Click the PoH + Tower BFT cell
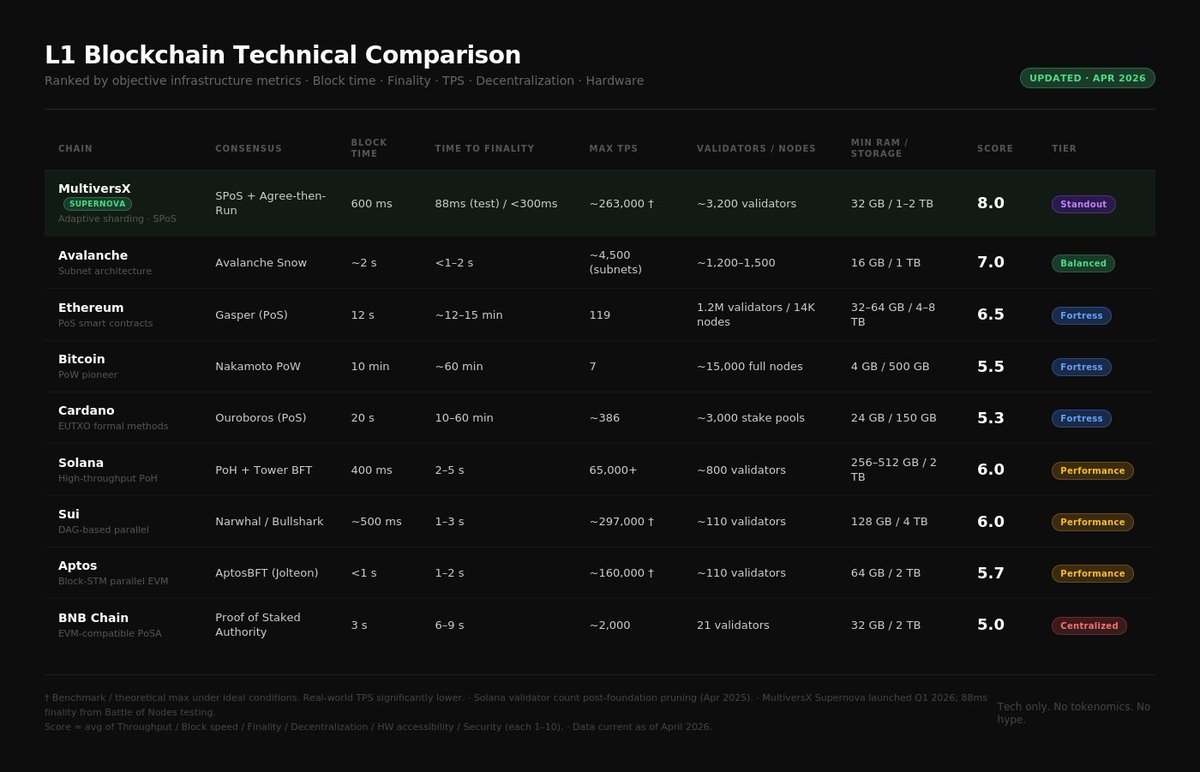The height and width of the screenshot is (772, 1200). tap(265, 470)
